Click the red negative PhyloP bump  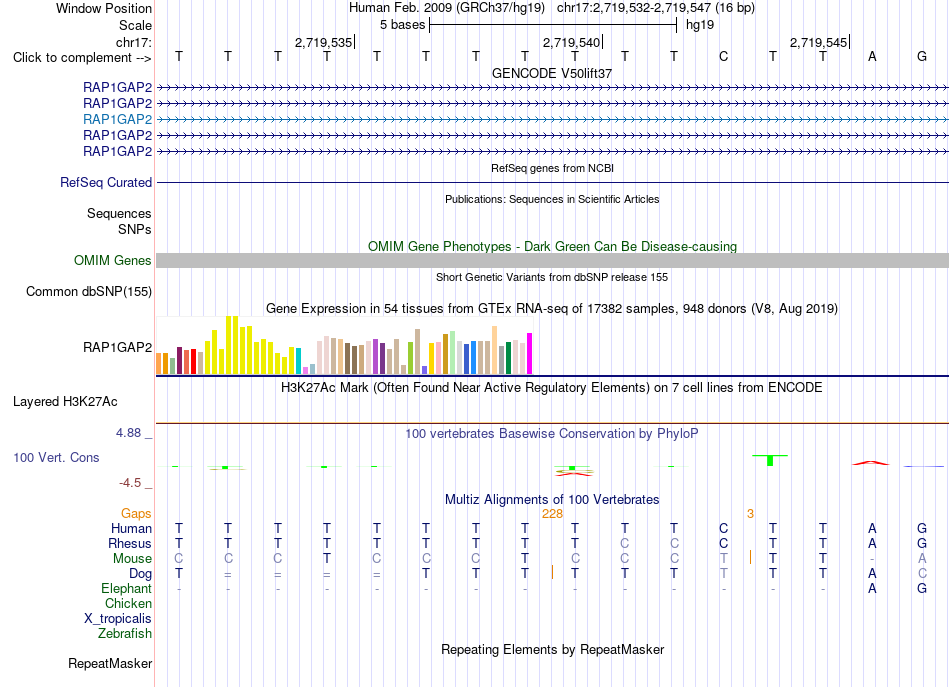[x=573, y=474]
